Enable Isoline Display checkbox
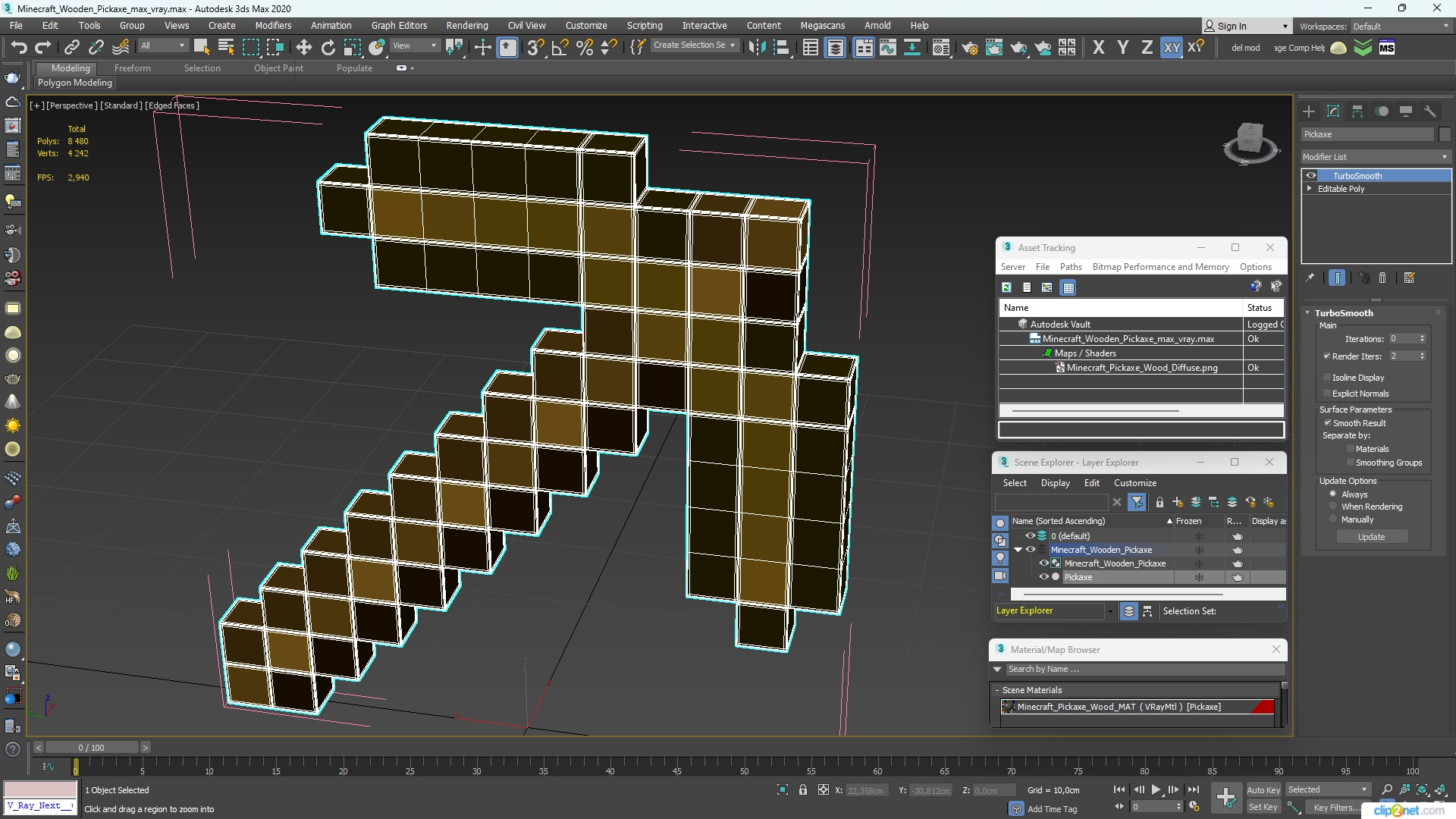This screenshot has width=1456, height=819. tap(1327, 377)
